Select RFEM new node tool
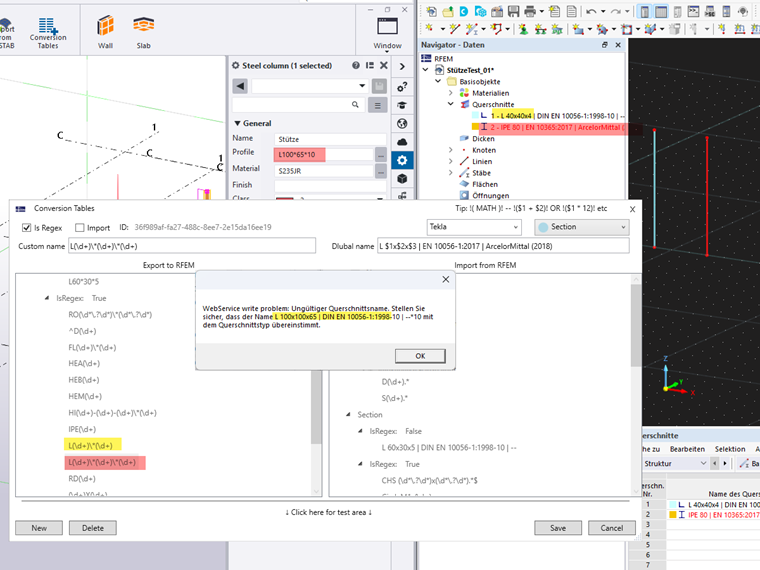Viewport: 760px width, 570px height. tap(429, 29)
